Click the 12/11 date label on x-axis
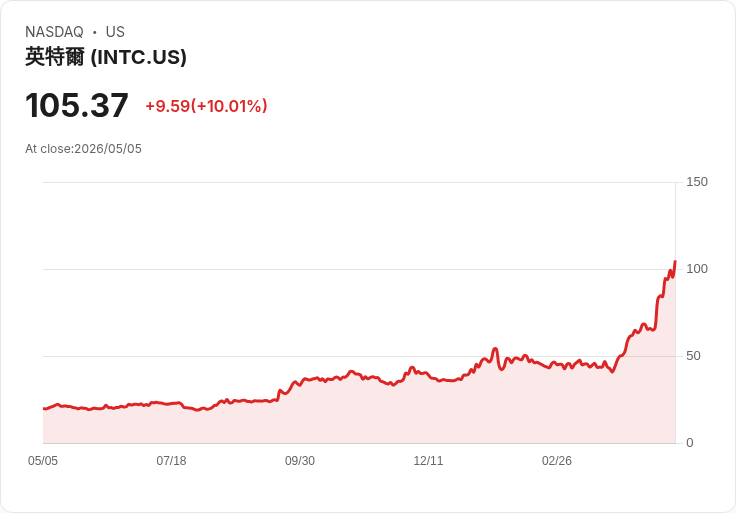The image size is (736, 513). 428,460
